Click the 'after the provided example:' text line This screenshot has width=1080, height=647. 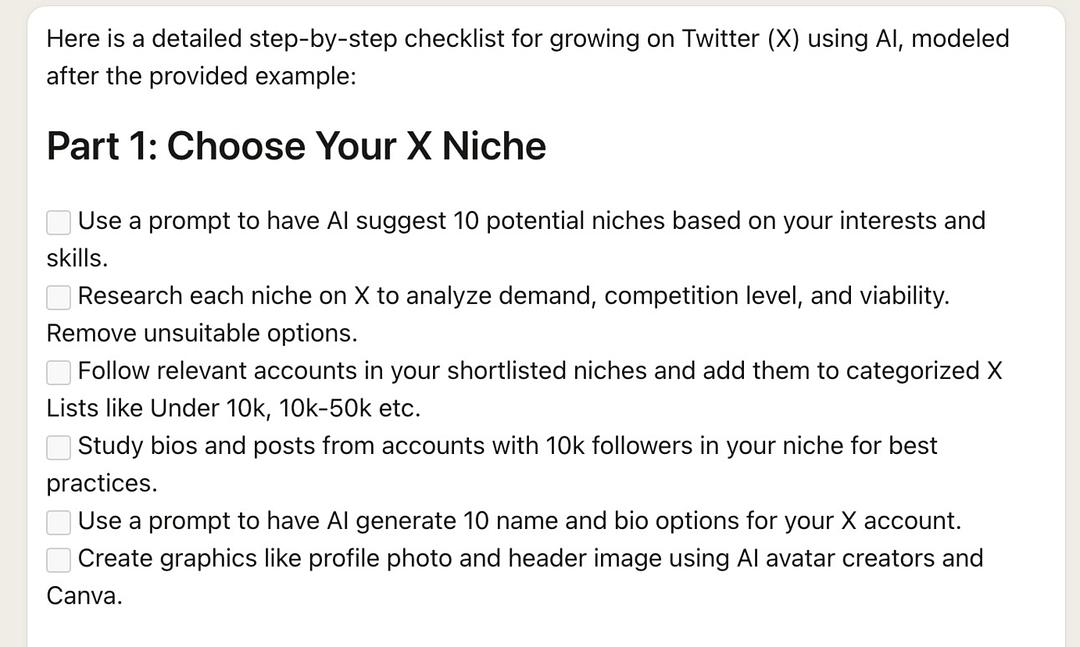pyautogui.click(x=201, y=76)
